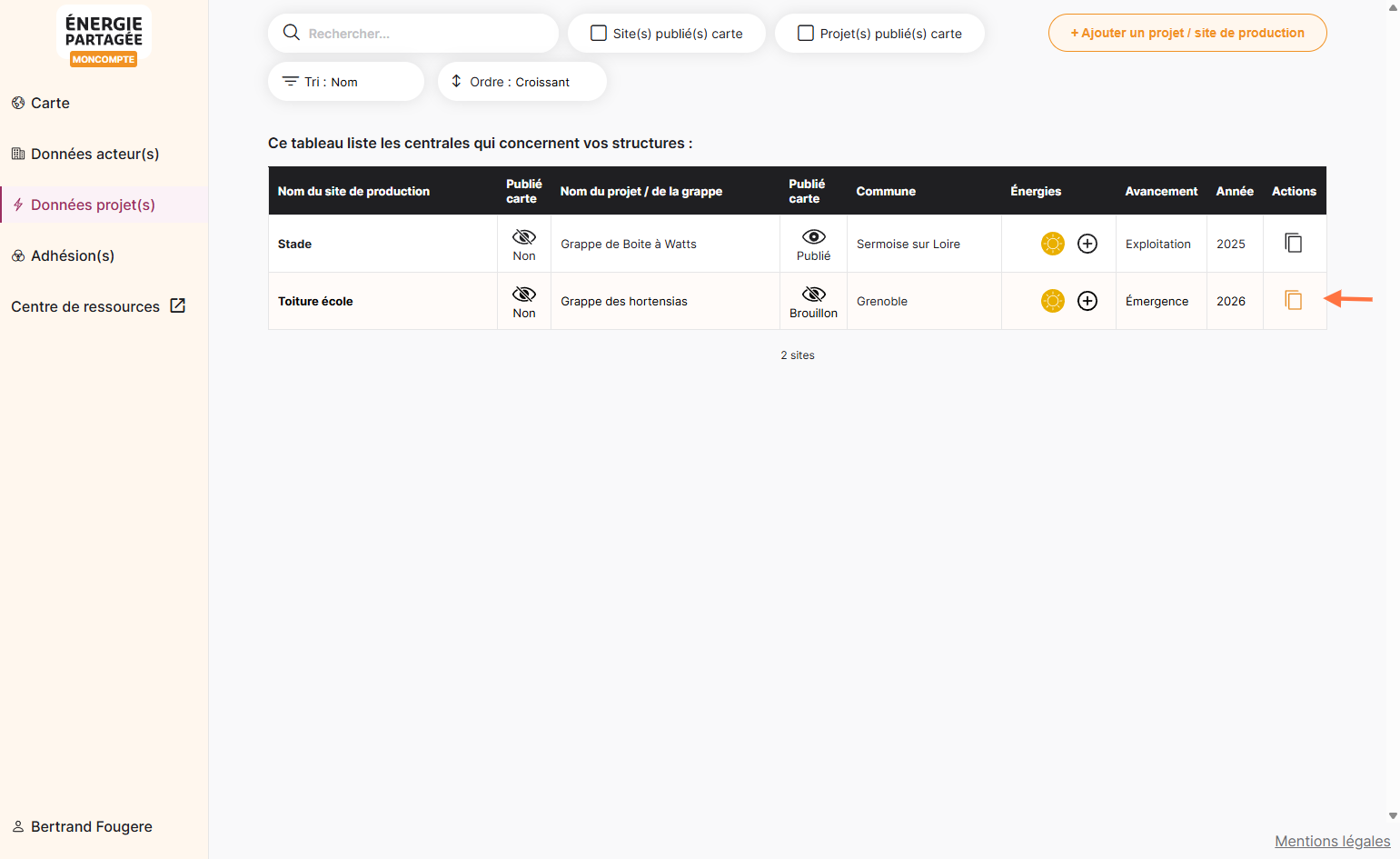
Task: Enable the Site(s) publié(s) carte checkbox
Action: pyautogui.click(x=599, y=33)
